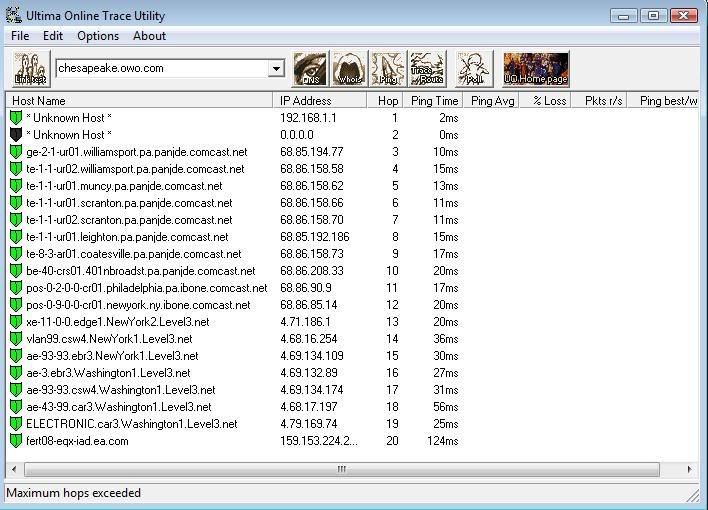Viewport: 708px width, 510px height.
Task: Click the Maximum hops exceeded status text
Action: click(74, 493)
